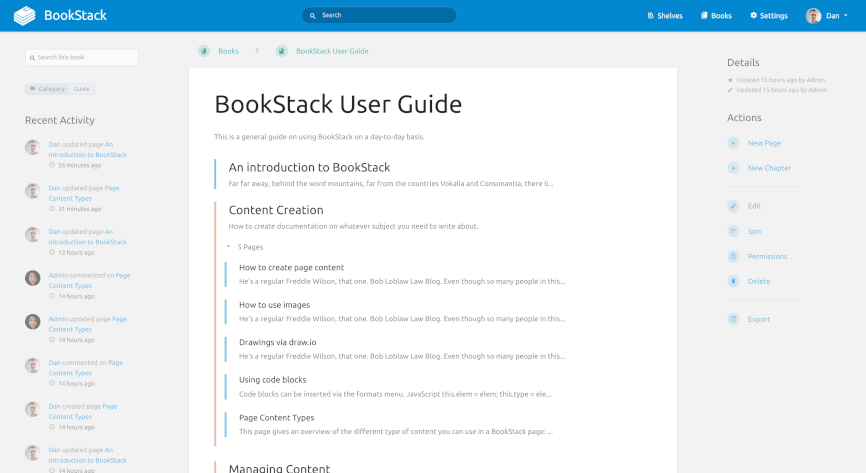Open the Sort action
Image resolution: width=866 pixels, height=473 pixels.
pos(754,232)
